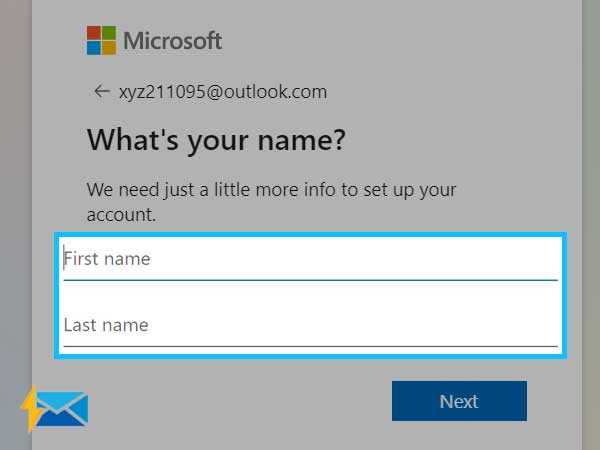This screenshot has width=600, height=450.
Task: Click the "What's your name?" heading
Action: click(x=216, y=140)
